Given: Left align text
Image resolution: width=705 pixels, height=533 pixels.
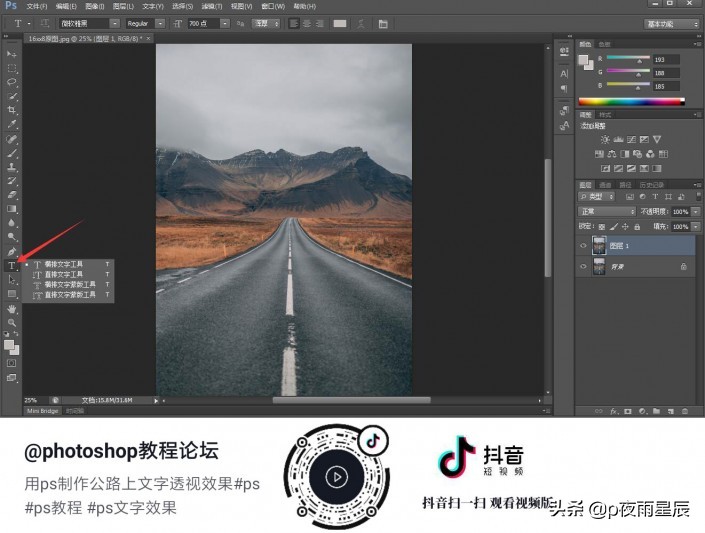Looking at the screenshot, I should pyautogui.click(x=294, y=24).
